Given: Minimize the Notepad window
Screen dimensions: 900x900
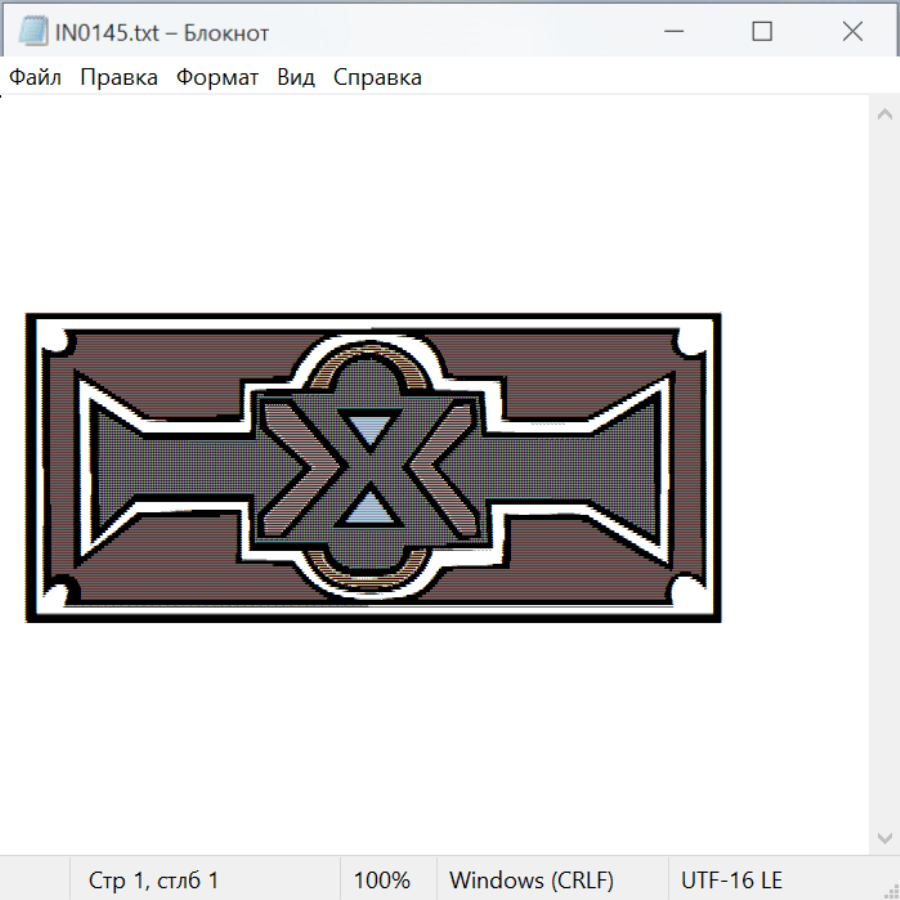Looking at the screenshot, I should click(x=673, y=32).
